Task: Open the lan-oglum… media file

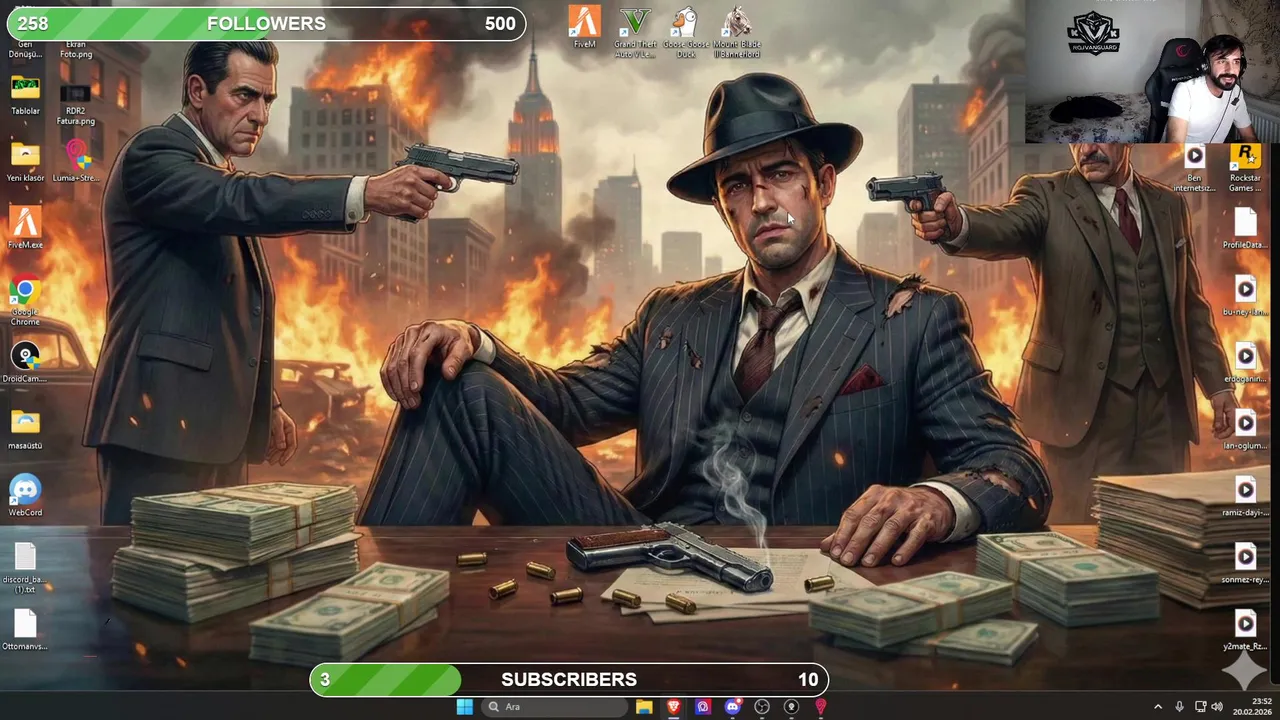Action: (x=1245, y=430)
